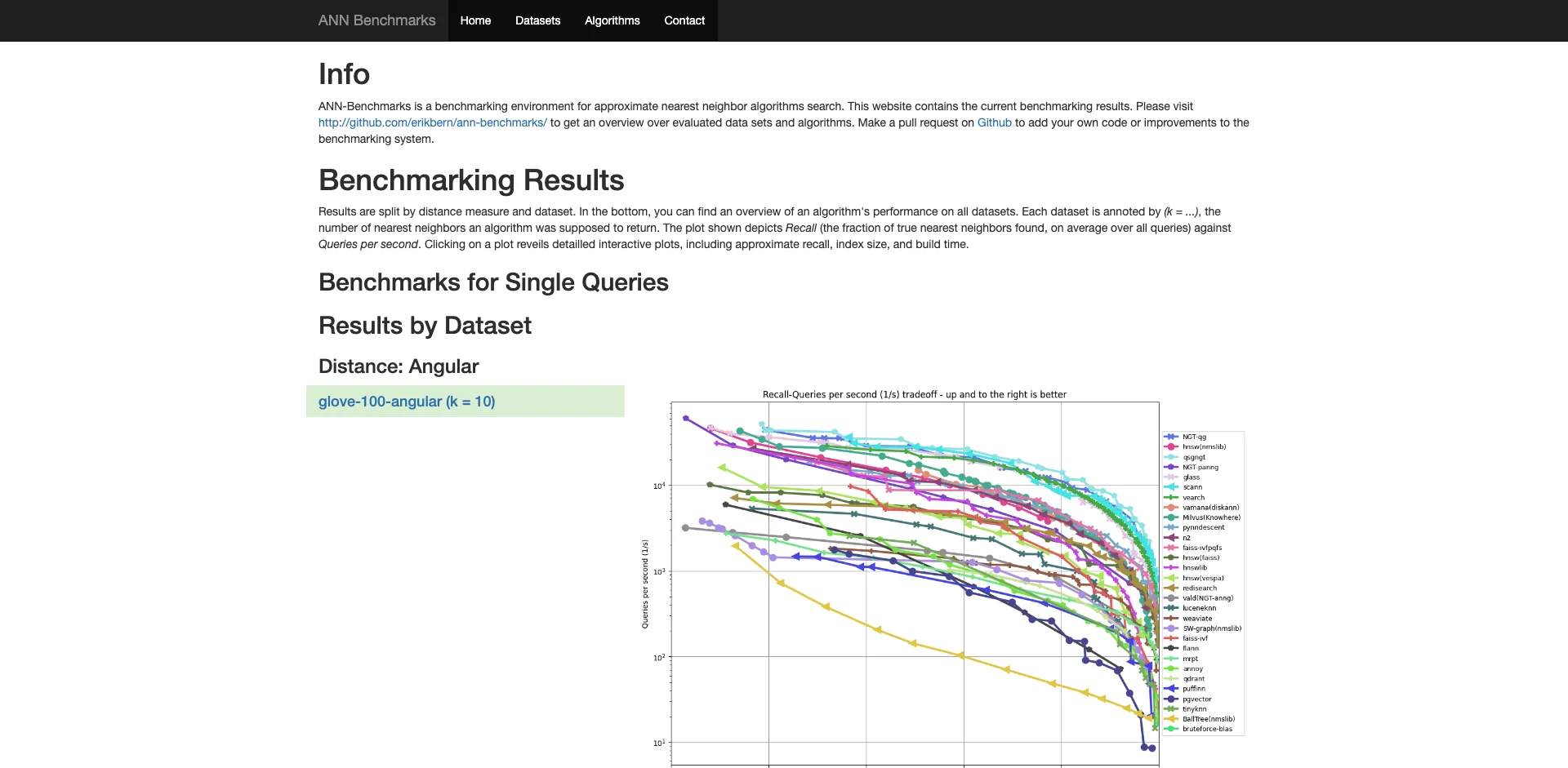Click the 'Distance: Angular' heading
Screen dimensions: 1568x768
(399, 366)
